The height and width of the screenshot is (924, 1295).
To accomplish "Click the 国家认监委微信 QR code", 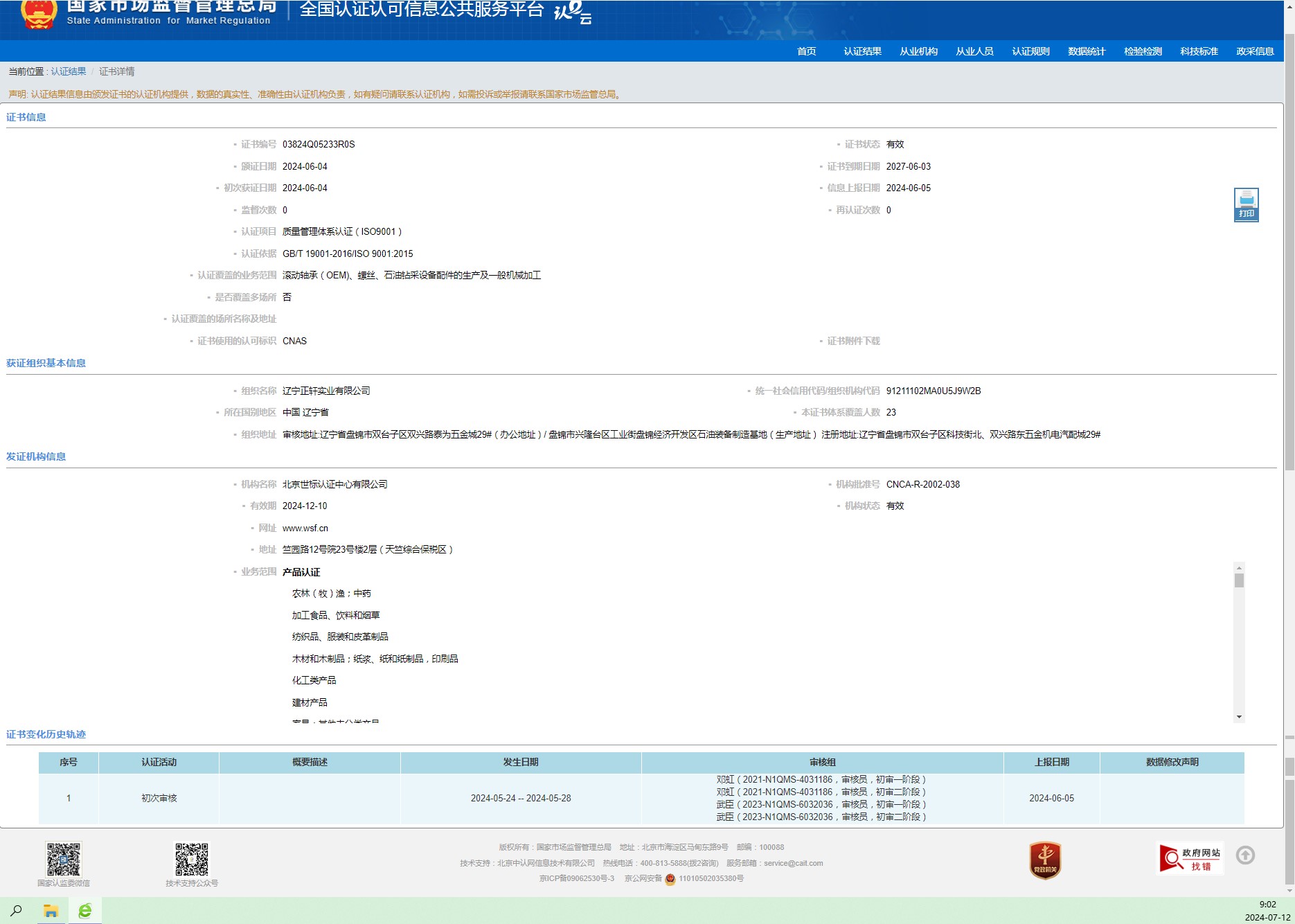I will (x=64, y=859).
